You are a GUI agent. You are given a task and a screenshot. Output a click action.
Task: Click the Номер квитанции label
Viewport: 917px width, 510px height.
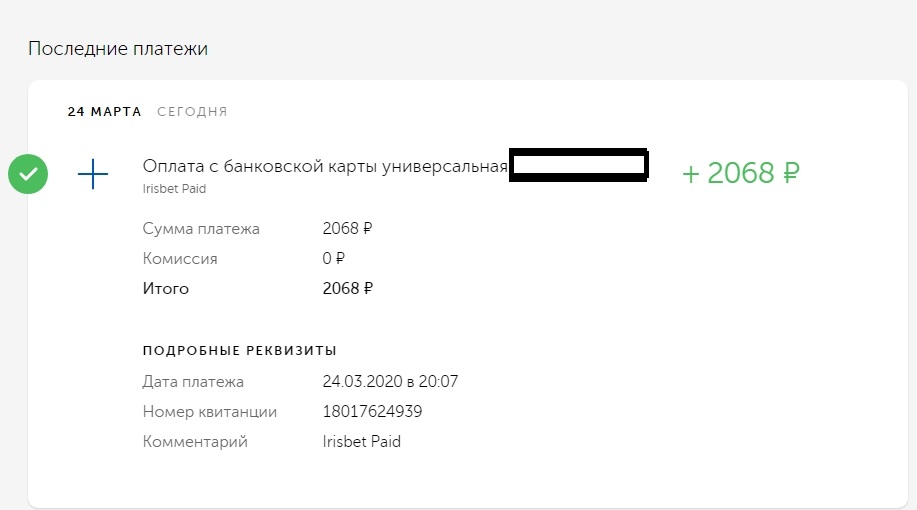coord(210,412)
